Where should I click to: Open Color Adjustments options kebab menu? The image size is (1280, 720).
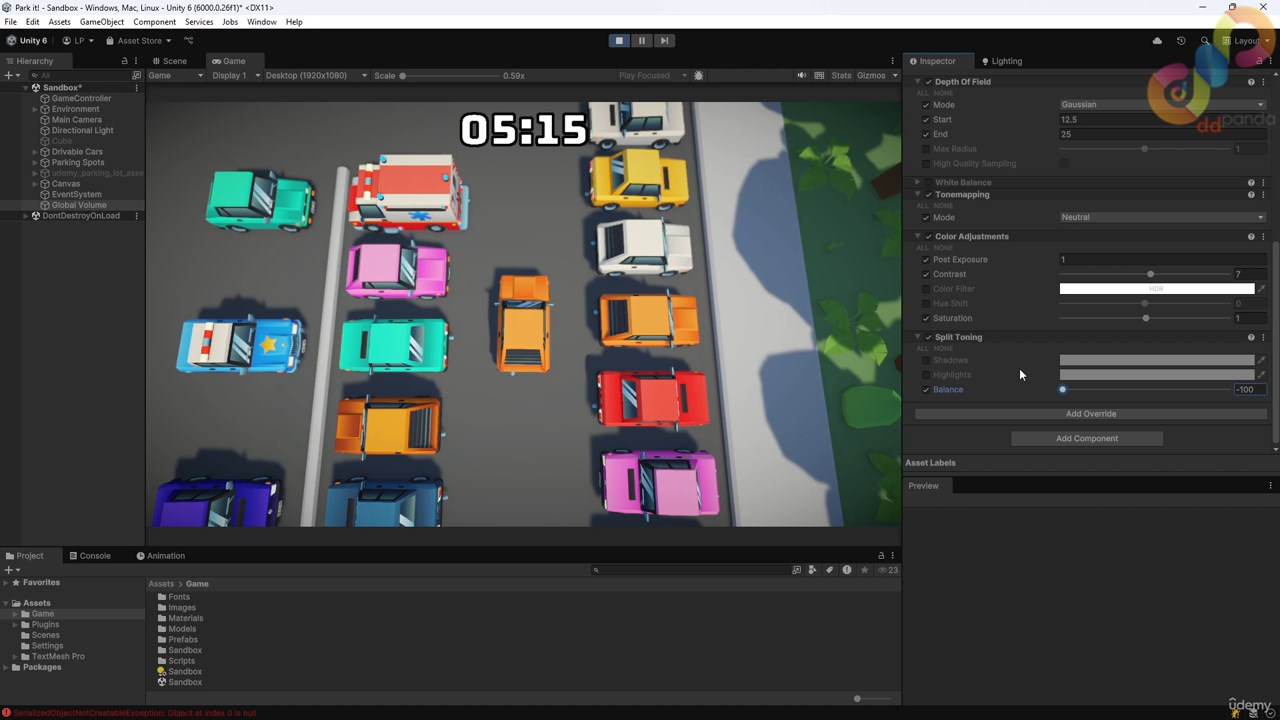click(1263, 237)
